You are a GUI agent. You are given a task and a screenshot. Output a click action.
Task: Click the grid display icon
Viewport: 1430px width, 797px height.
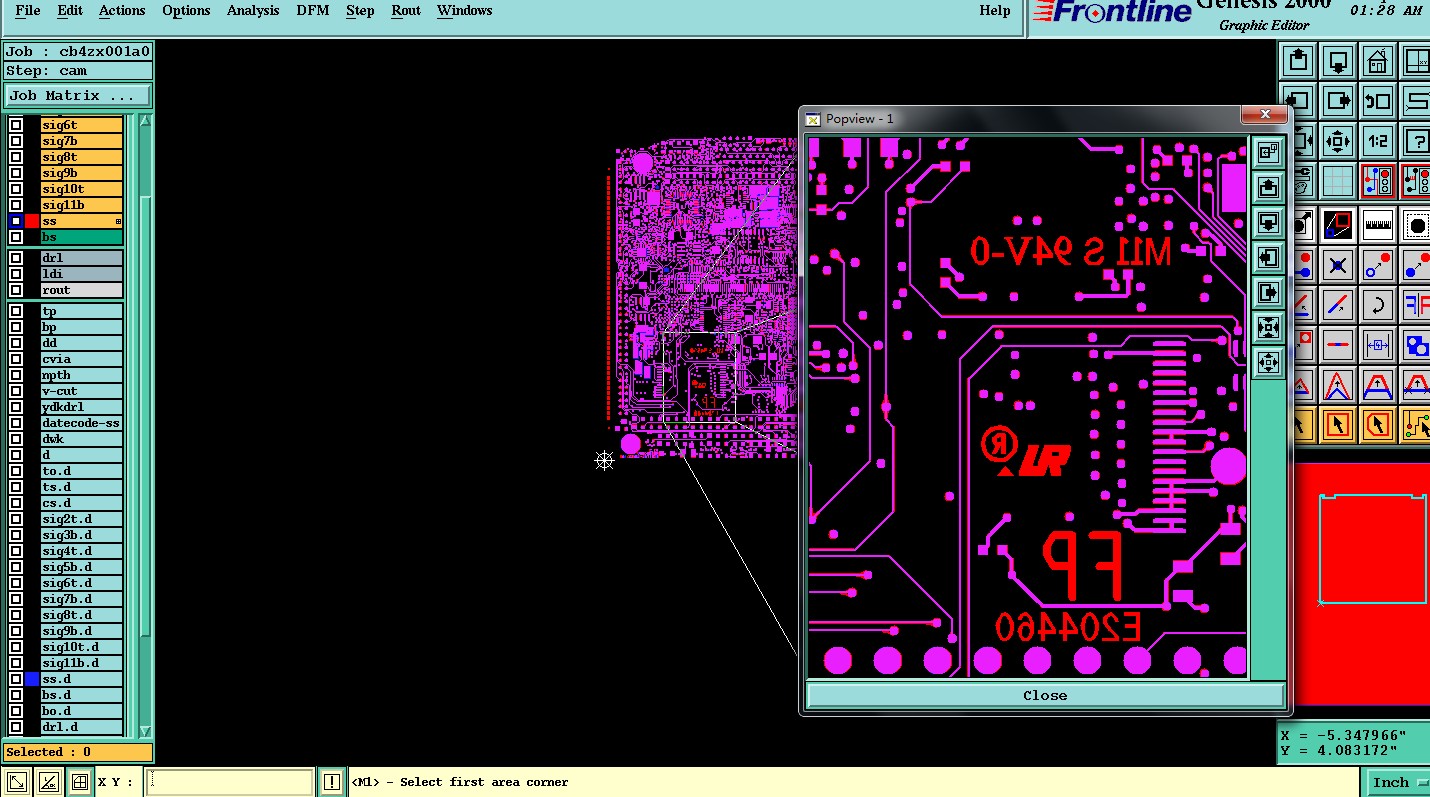[1339, 180]
